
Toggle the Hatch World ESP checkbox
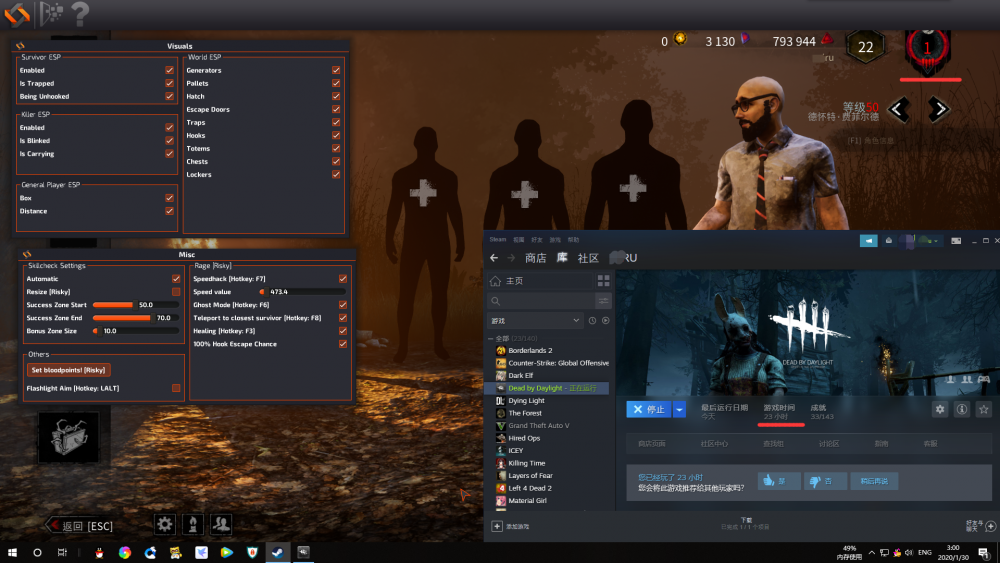336,96
